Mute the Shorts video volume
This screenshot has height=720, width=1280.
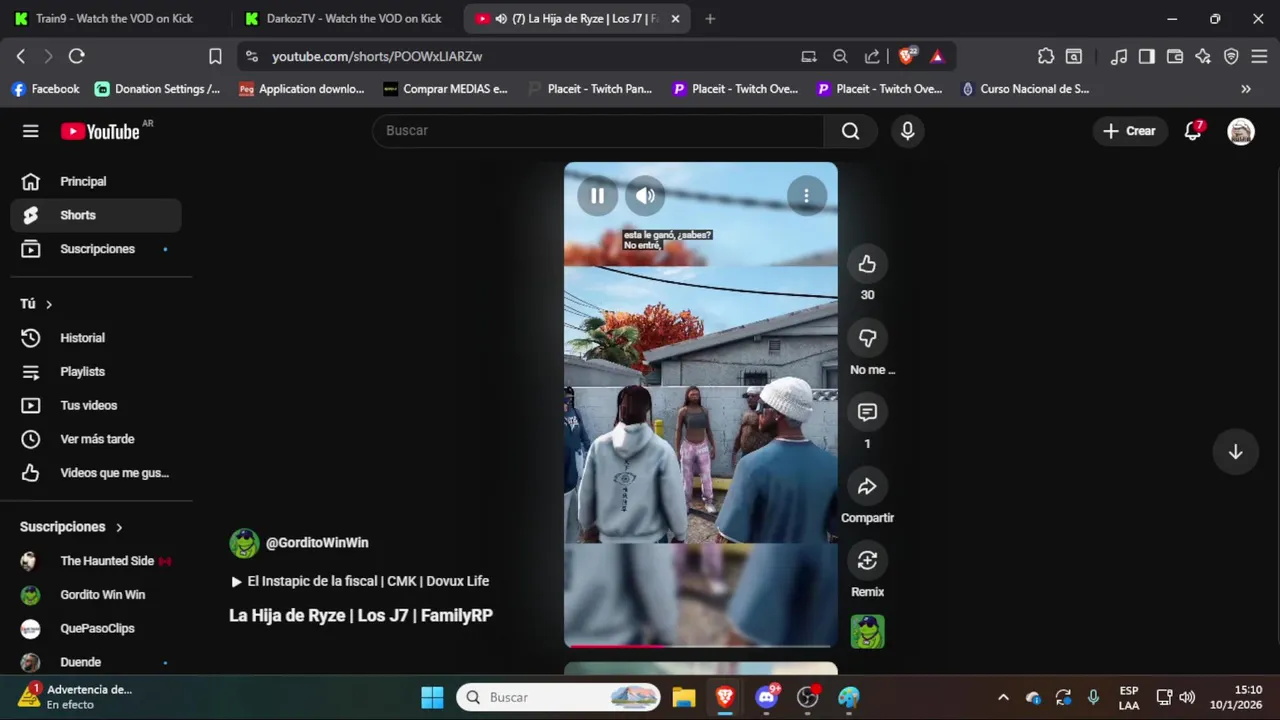[x=645, y=196]
